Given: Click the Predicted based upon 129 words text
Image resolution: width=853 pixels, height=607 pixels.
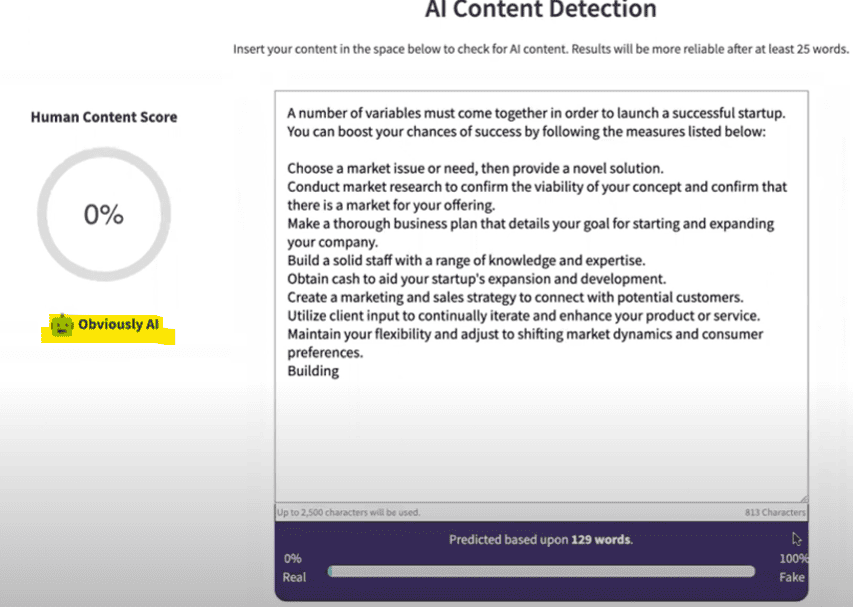Looking at the screenshot, I should coord(541,540).
